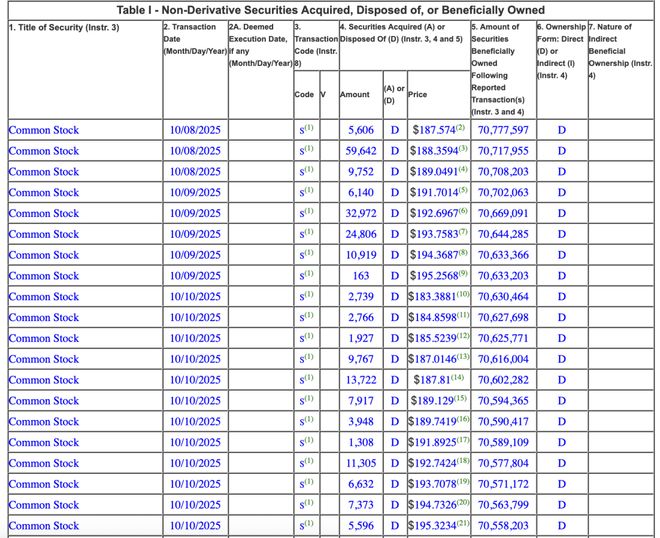Screen dimensions: 660x538
Task: Click the amount 59,642 link
Action: (x=361, y=151)
